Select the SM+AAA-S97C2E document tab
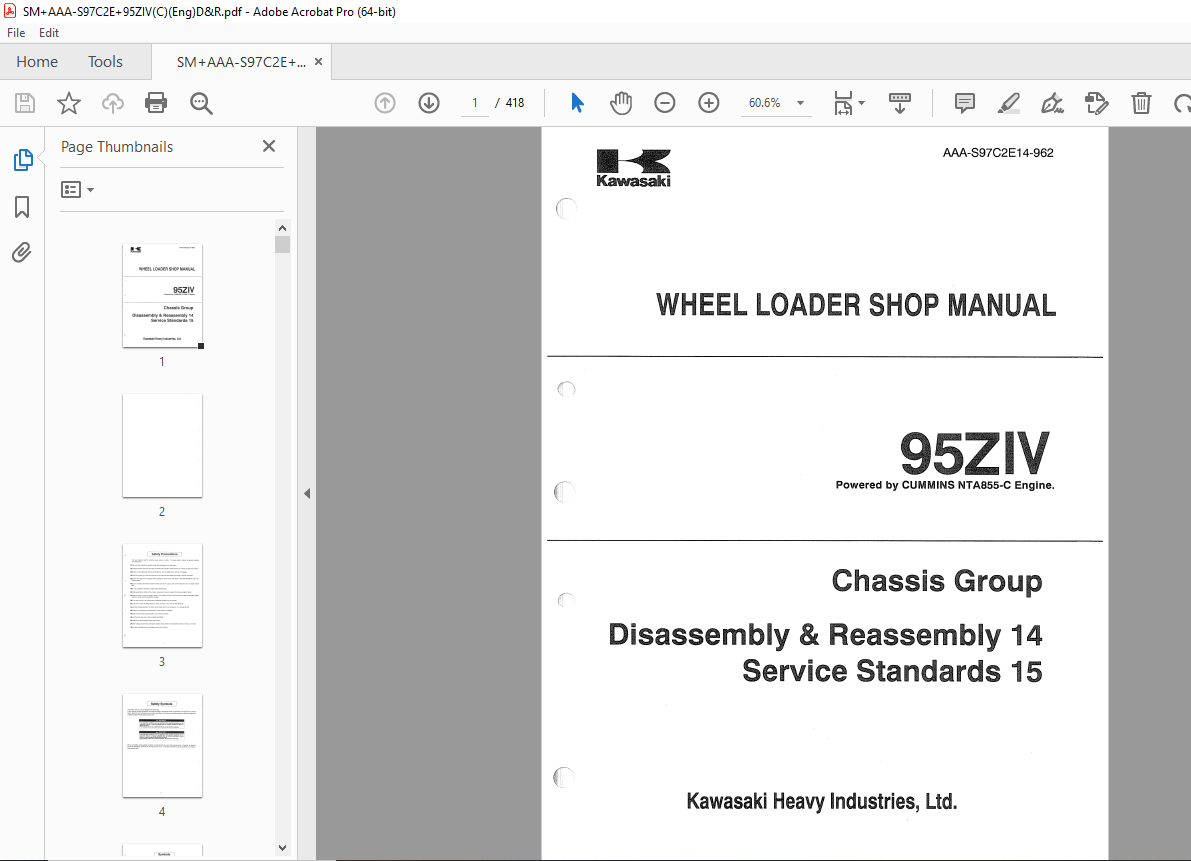Screen dimensions: 1191x861 (x=241, y=62)
